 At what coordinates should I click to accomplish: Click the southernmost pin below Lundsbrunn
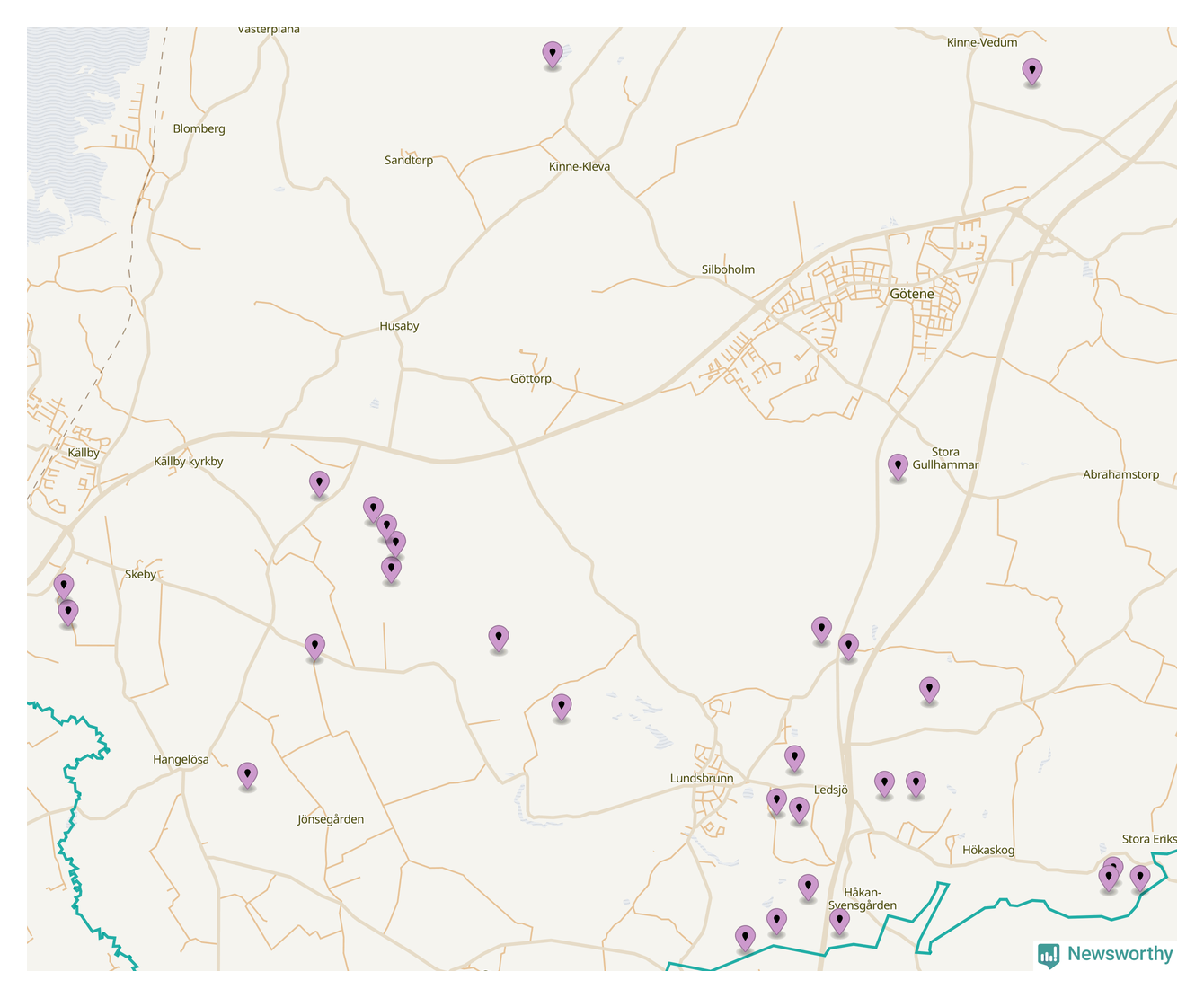click(745, 938)
